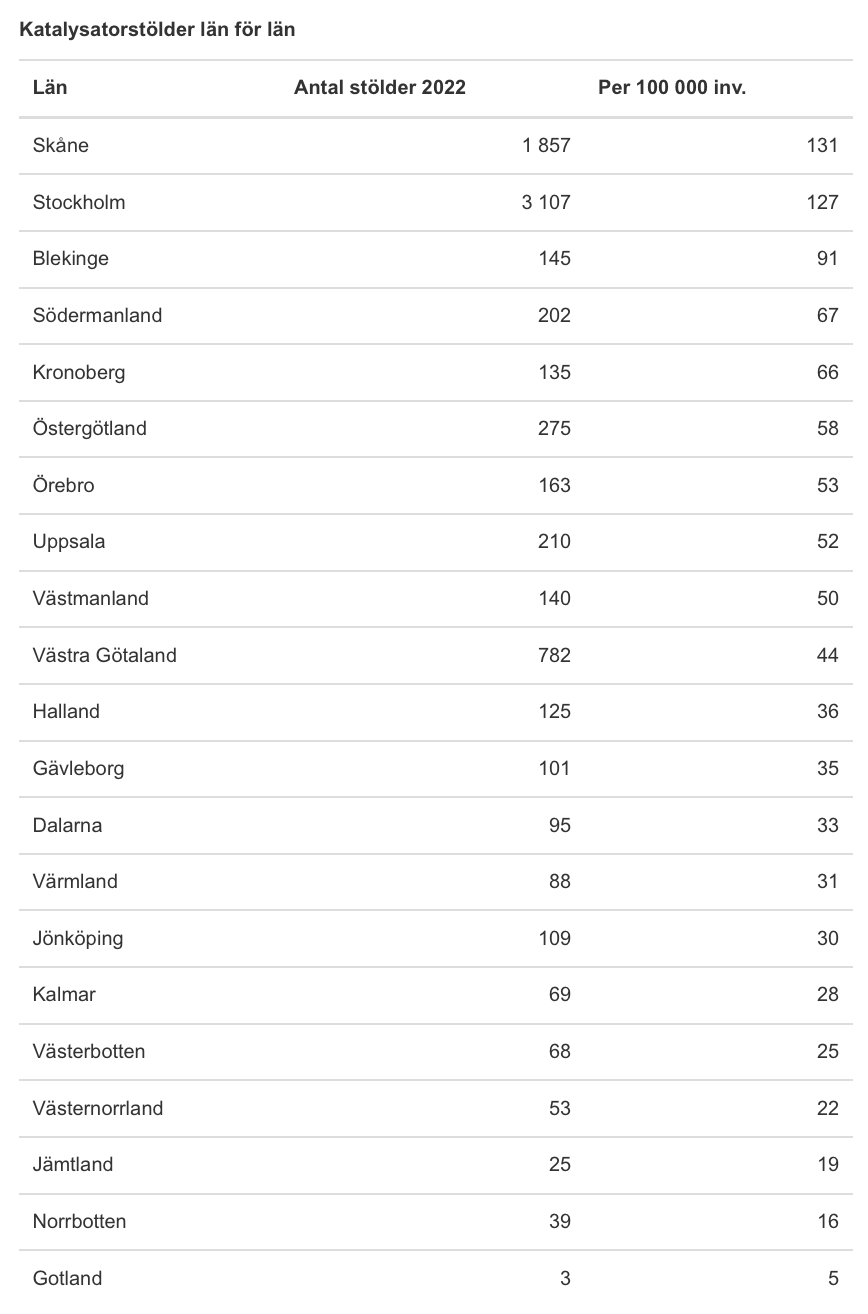Click the Gotland row label
The width and height of the screenshot is (868, 1314).
click(x=67, y=1278)
